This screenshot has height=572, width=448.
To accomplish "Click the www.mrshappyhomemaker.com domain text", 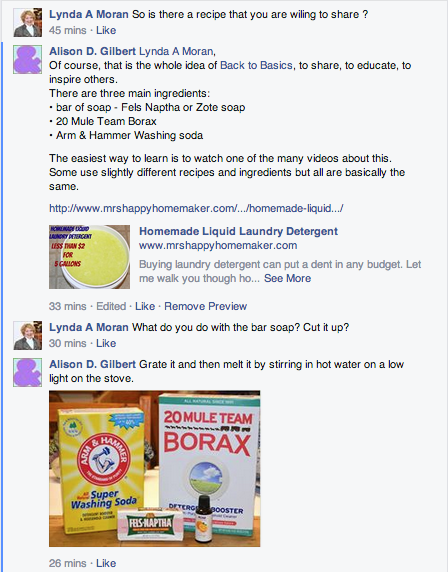I will 218,245.
